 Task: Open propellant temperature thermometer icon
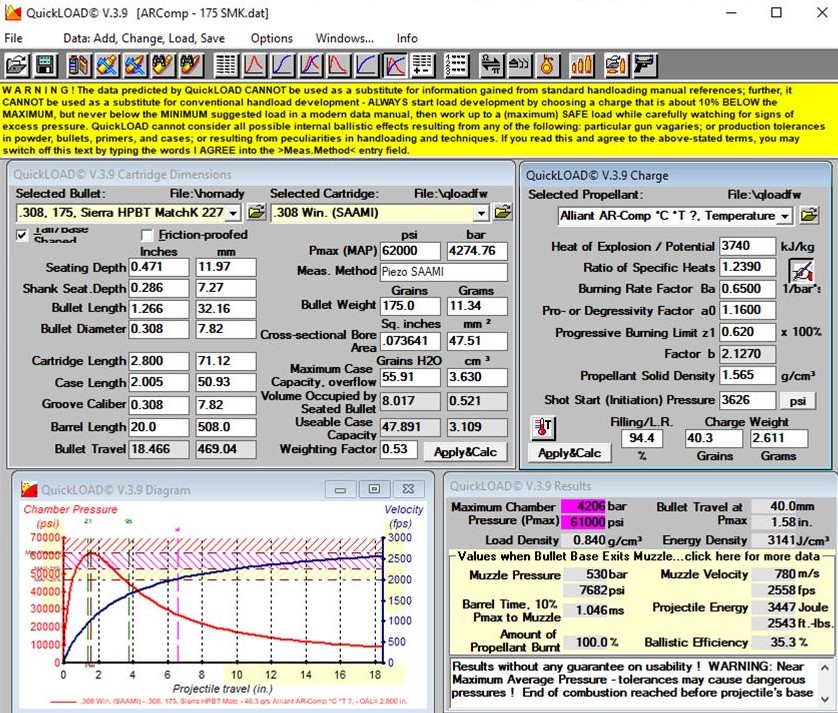click(x=541, y=428)
